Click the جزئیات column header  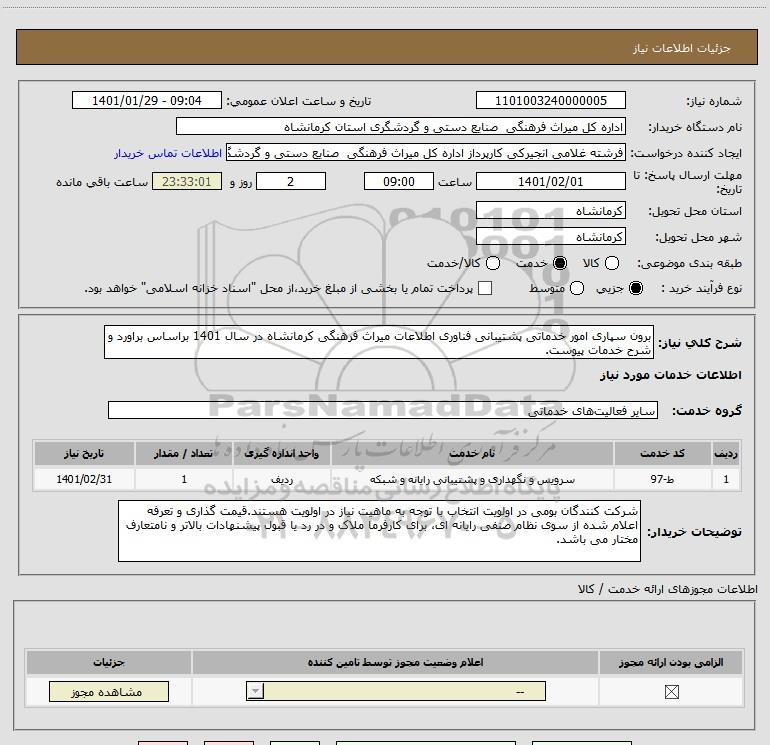pyautogui.click(x=109, y=662)
